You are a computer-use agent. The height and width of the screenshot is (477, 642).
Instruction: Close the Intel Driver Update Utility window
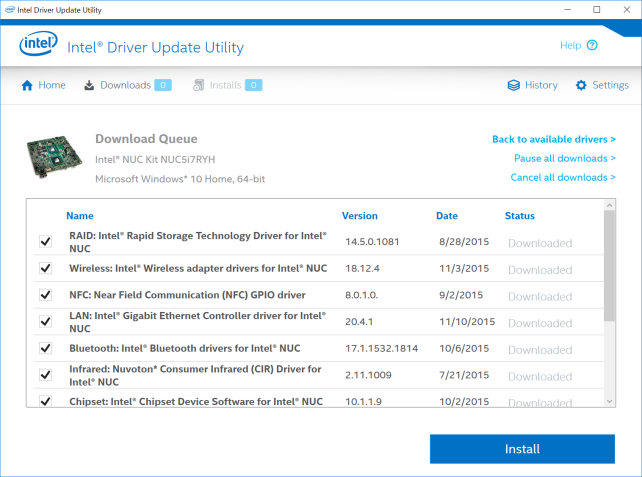pyautogui.click(x=627, y=9)
